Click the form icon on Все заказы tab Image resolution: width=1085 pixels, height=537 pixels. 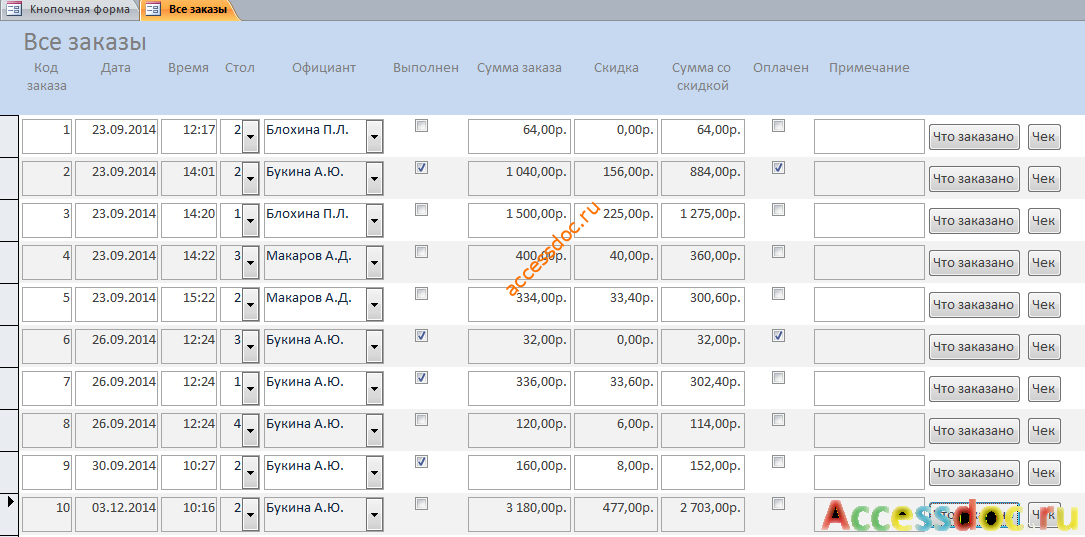click(153, 10)
